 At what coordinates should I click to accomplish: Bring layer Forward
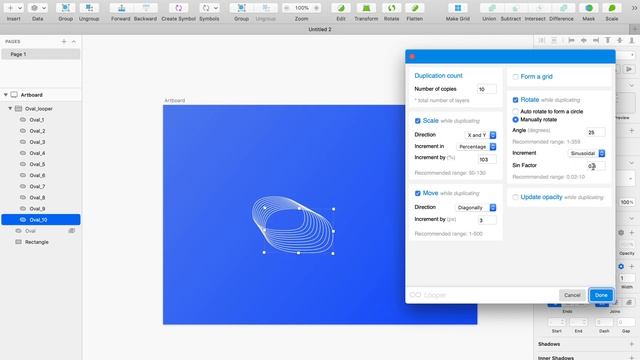click(x=121, y=8)
